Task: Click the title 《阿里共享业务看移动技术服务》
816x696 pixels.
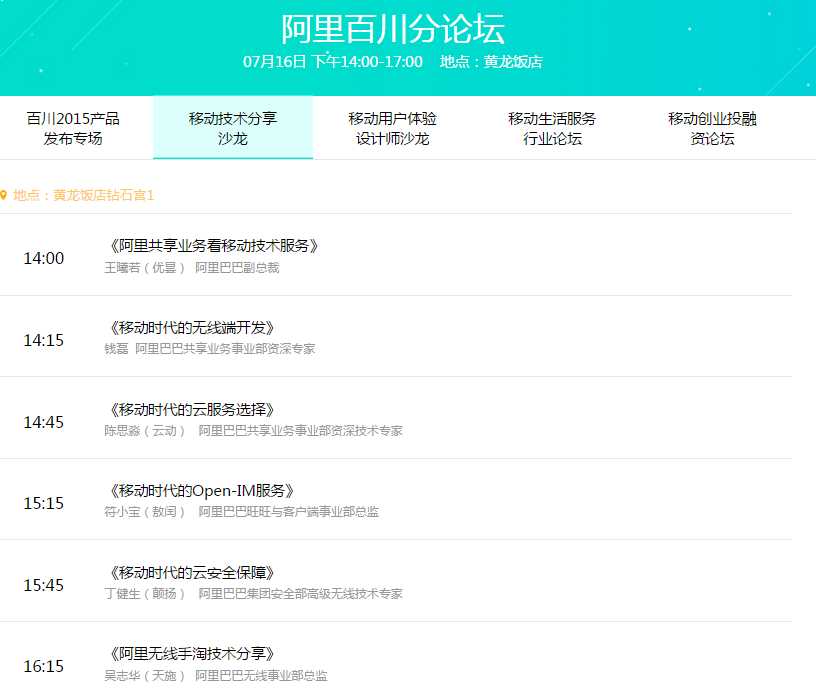Action: click(213, 245)
